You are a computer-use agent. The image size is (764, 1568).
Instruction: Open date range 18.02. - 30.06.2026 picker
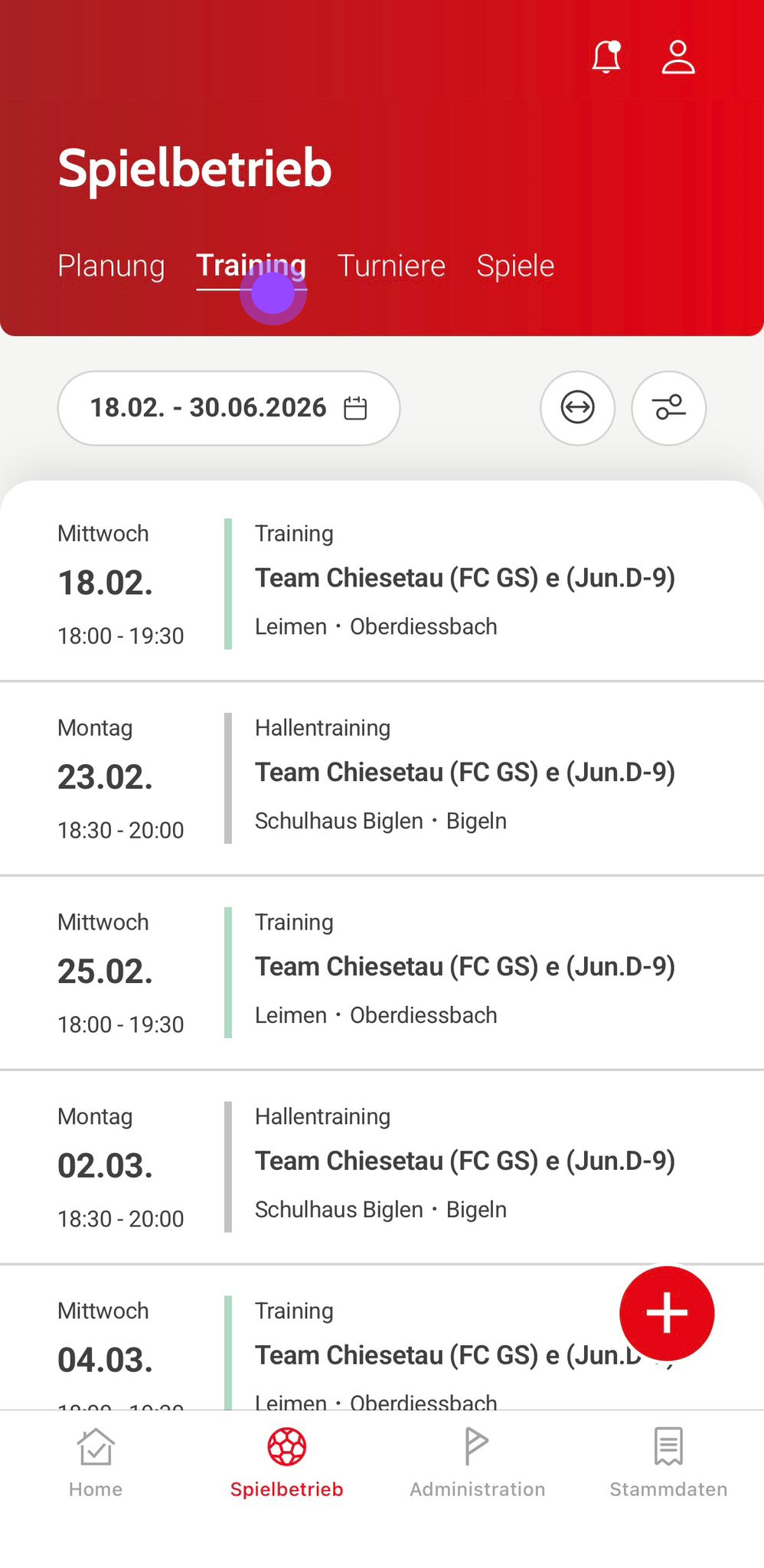click(208, 408)
